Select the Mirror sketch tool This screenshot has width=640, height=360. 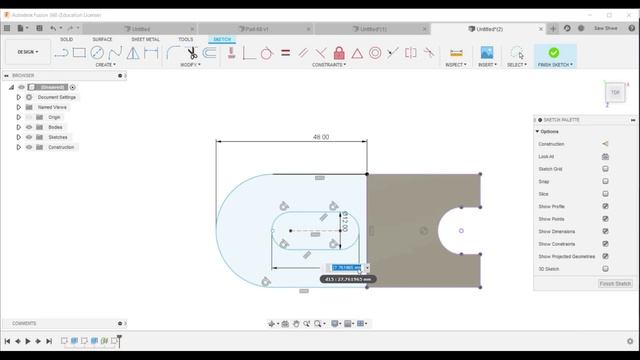[133, 53]
